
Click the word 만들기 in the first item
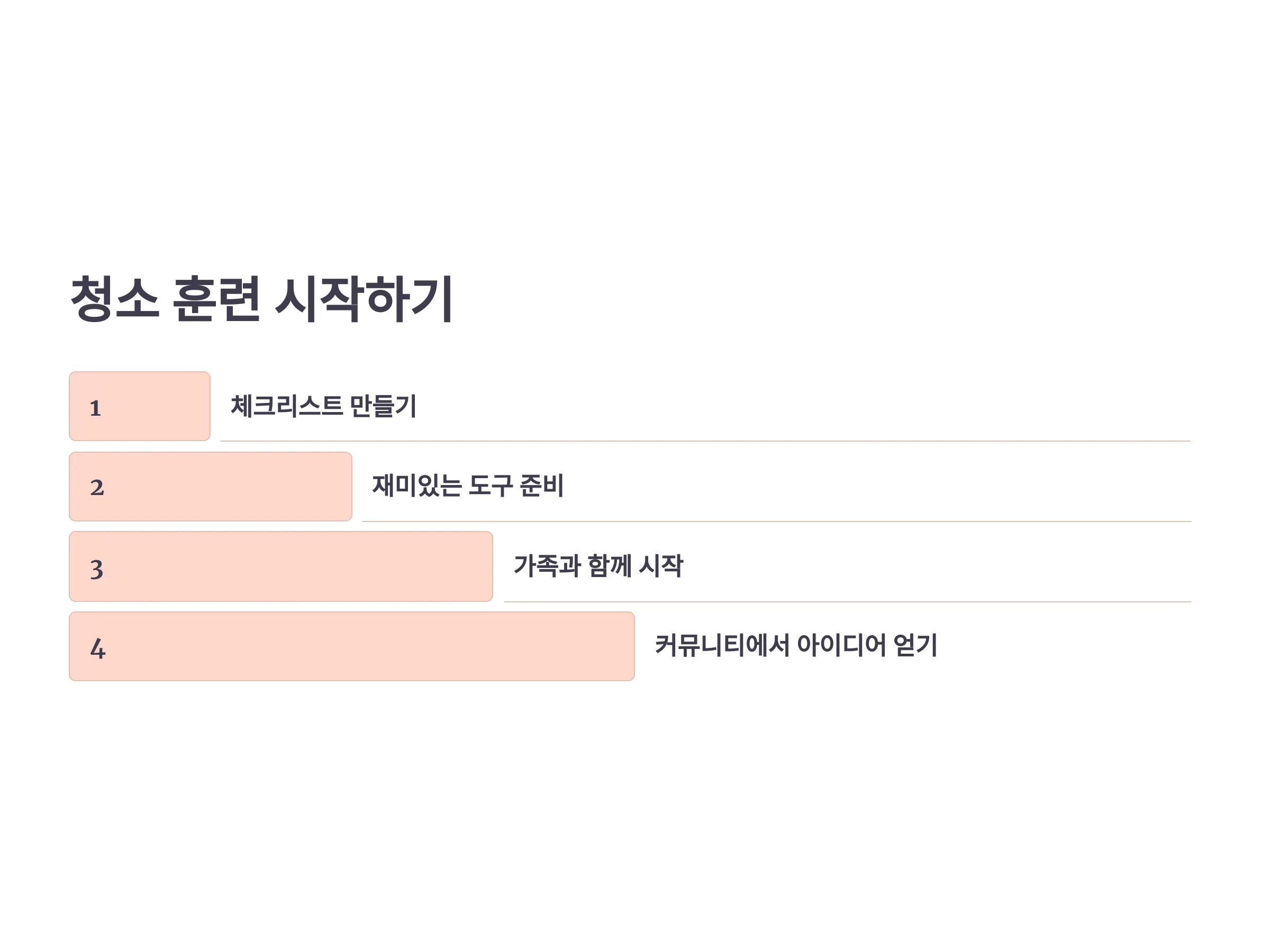tap(383, 406)
